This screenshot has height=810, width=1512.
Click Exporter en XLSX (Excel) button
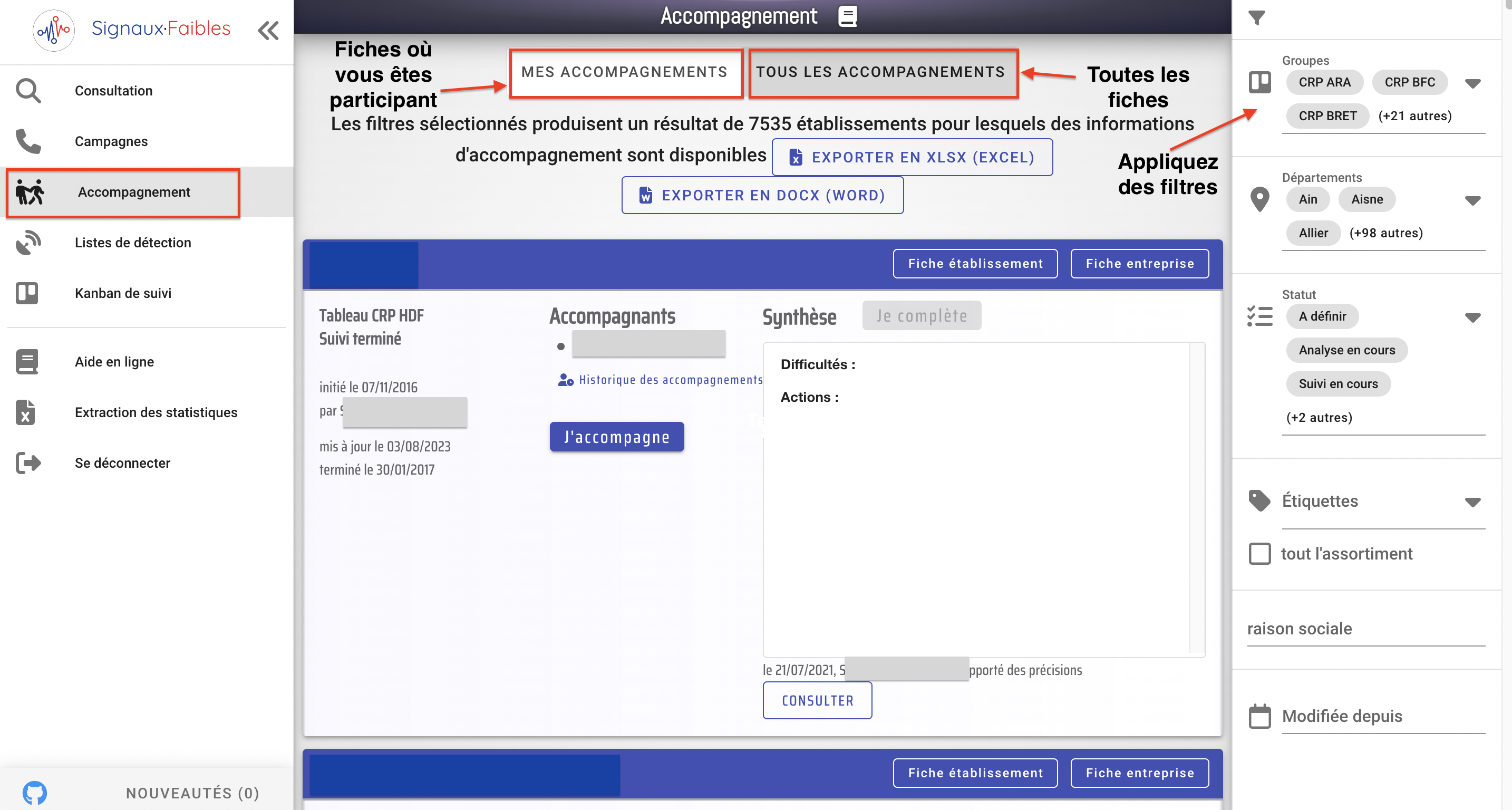click(x=912, y=157)
